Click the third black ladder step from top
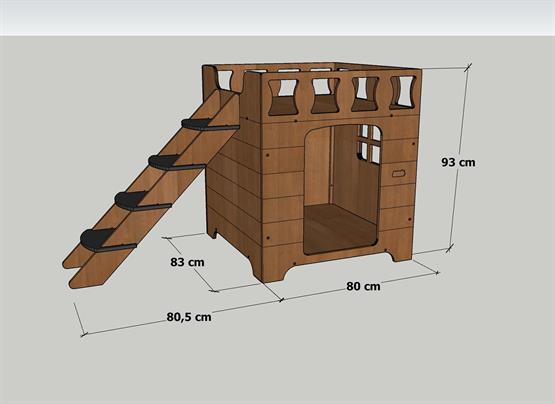 143,201
